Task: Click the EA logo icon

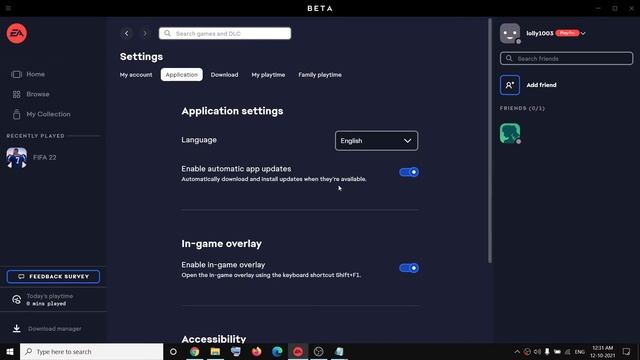Action: [x=17, y=33]
